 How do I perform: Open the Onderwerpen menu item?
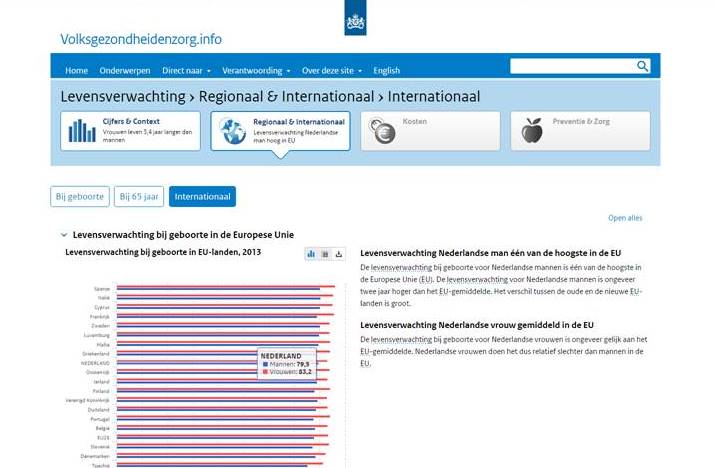pos(125,71)
